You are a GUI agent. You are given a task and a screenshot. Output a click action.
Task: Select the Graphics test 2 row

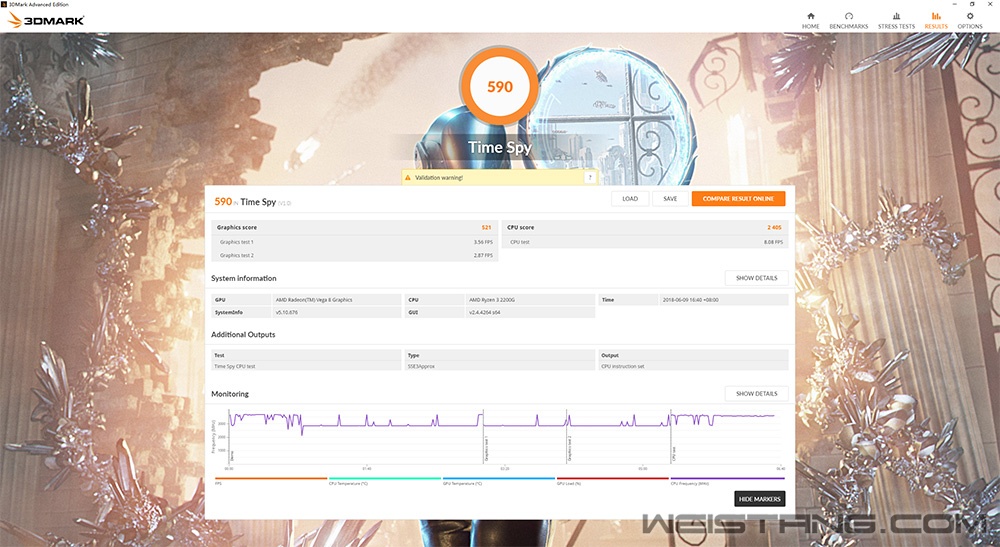(355, 255)
